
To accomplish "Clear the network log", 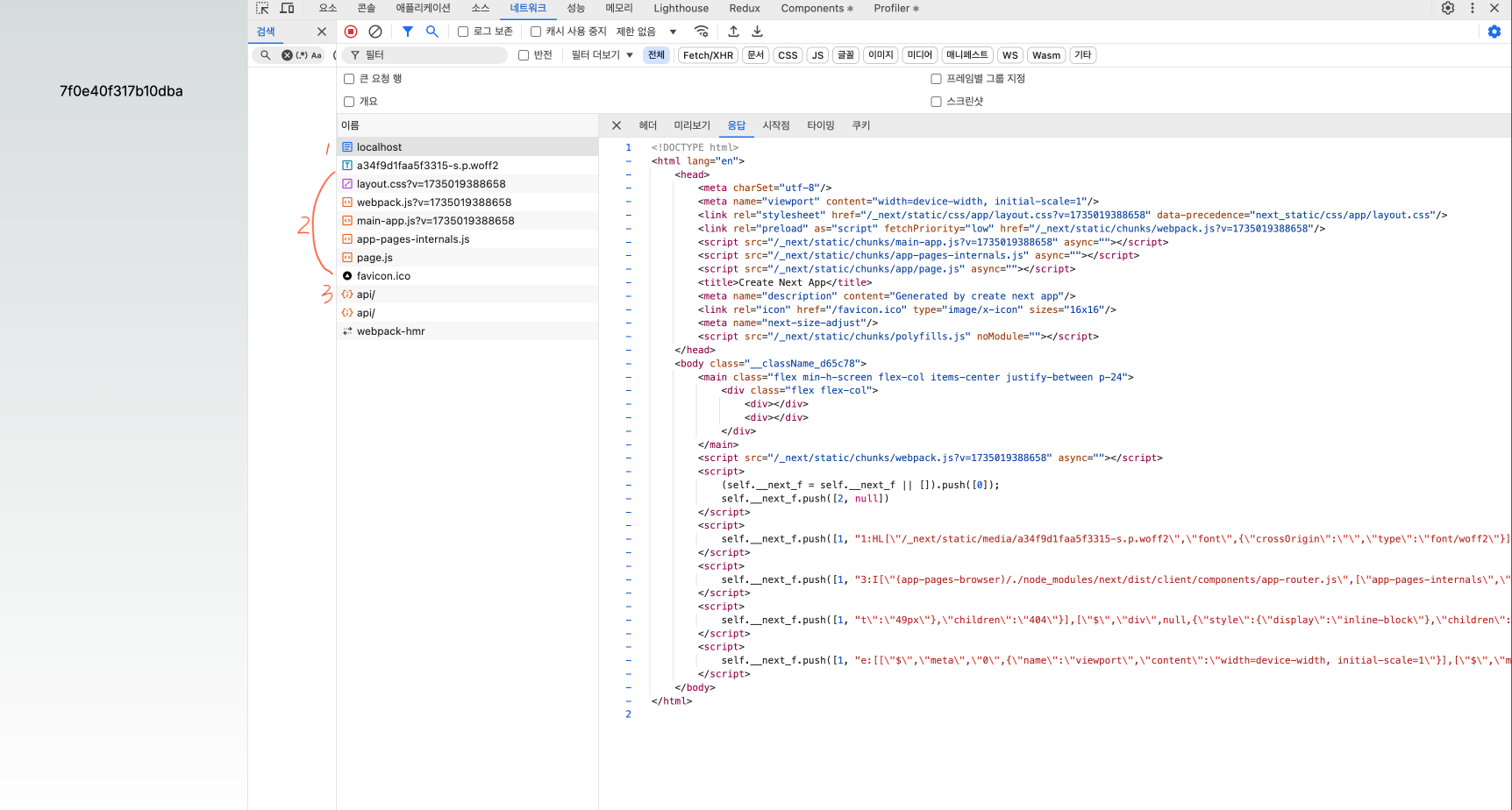I will click(x=375, y=32).
